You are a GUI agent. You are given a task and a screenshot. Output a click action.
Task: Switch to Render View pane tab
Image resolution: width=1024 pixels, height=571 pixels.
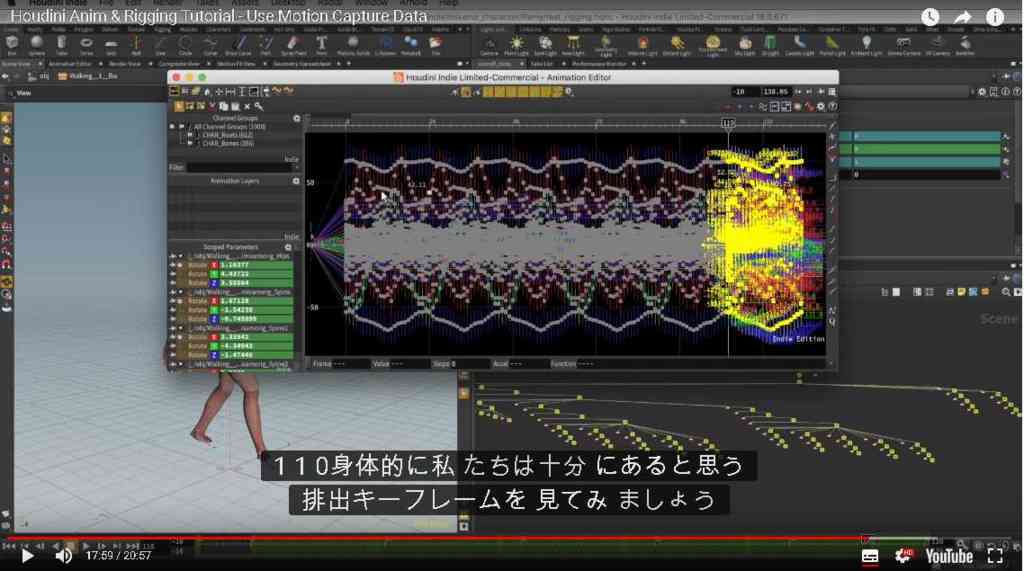click(125, 64)
